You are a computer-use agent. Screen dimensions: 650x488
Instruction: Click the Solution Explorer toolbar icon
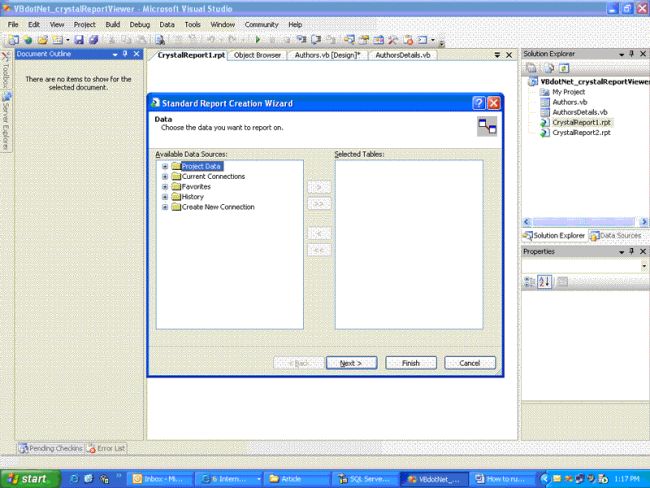click(x=349, y=40)
